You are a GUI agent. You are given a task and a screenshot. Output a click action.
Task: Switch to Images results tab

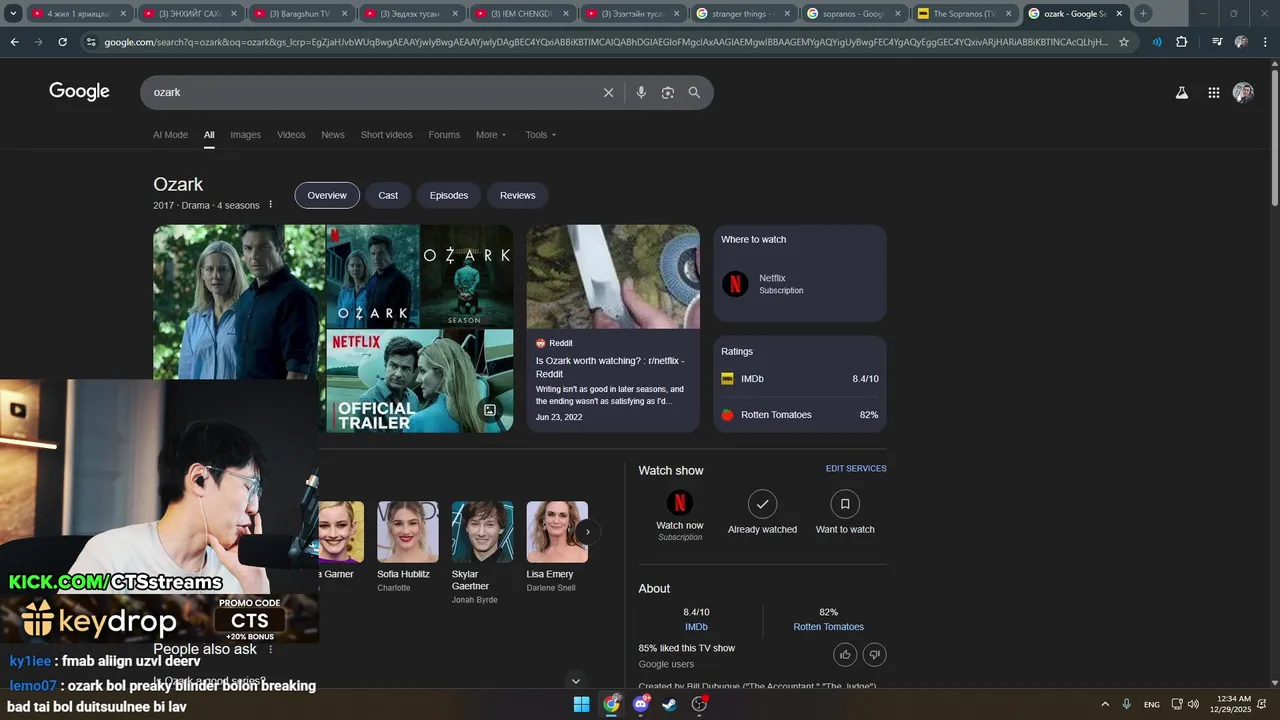(245, 135)
